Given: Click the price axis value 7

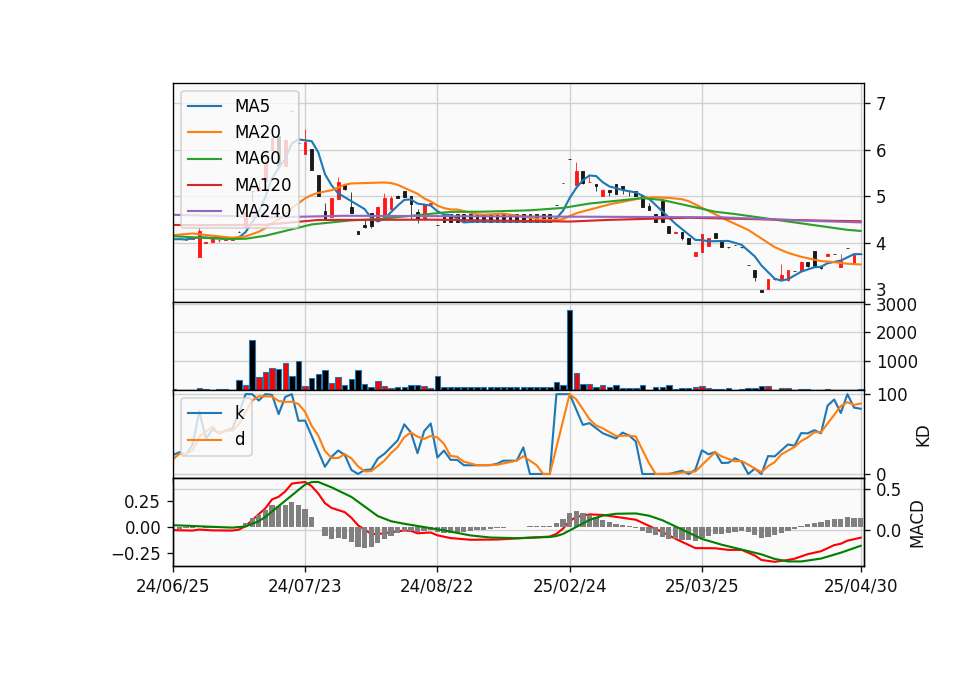Looking at the screenshot, I should (881, 103).
